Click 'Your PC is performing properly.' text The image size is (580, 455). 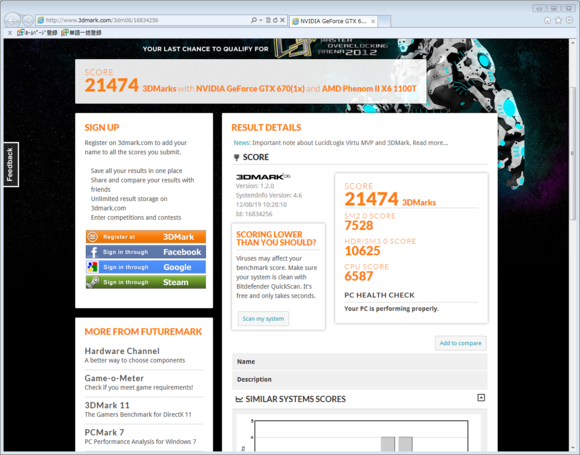(391, 309)
